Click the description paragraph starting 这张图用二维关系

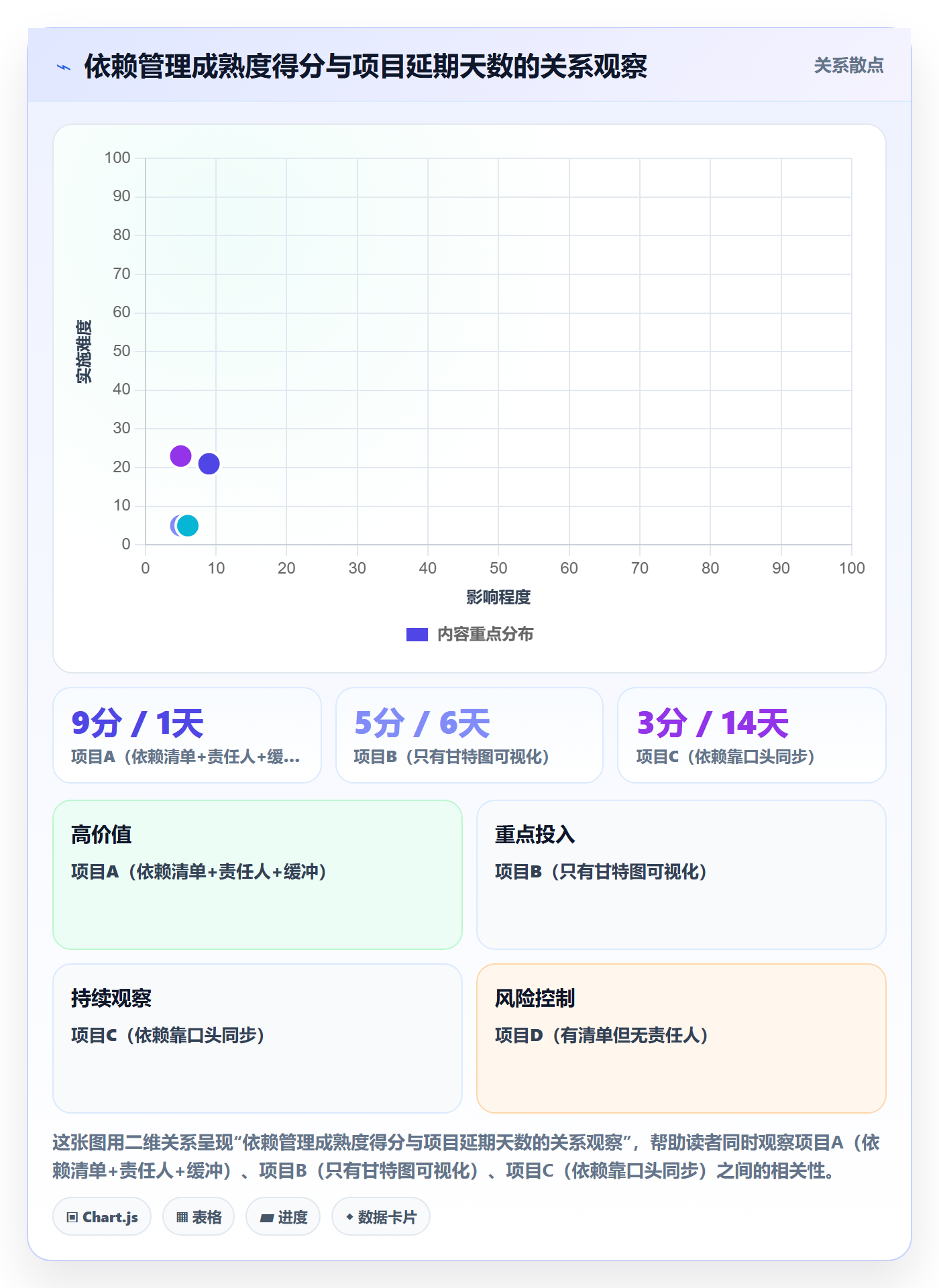[467, 1157]
